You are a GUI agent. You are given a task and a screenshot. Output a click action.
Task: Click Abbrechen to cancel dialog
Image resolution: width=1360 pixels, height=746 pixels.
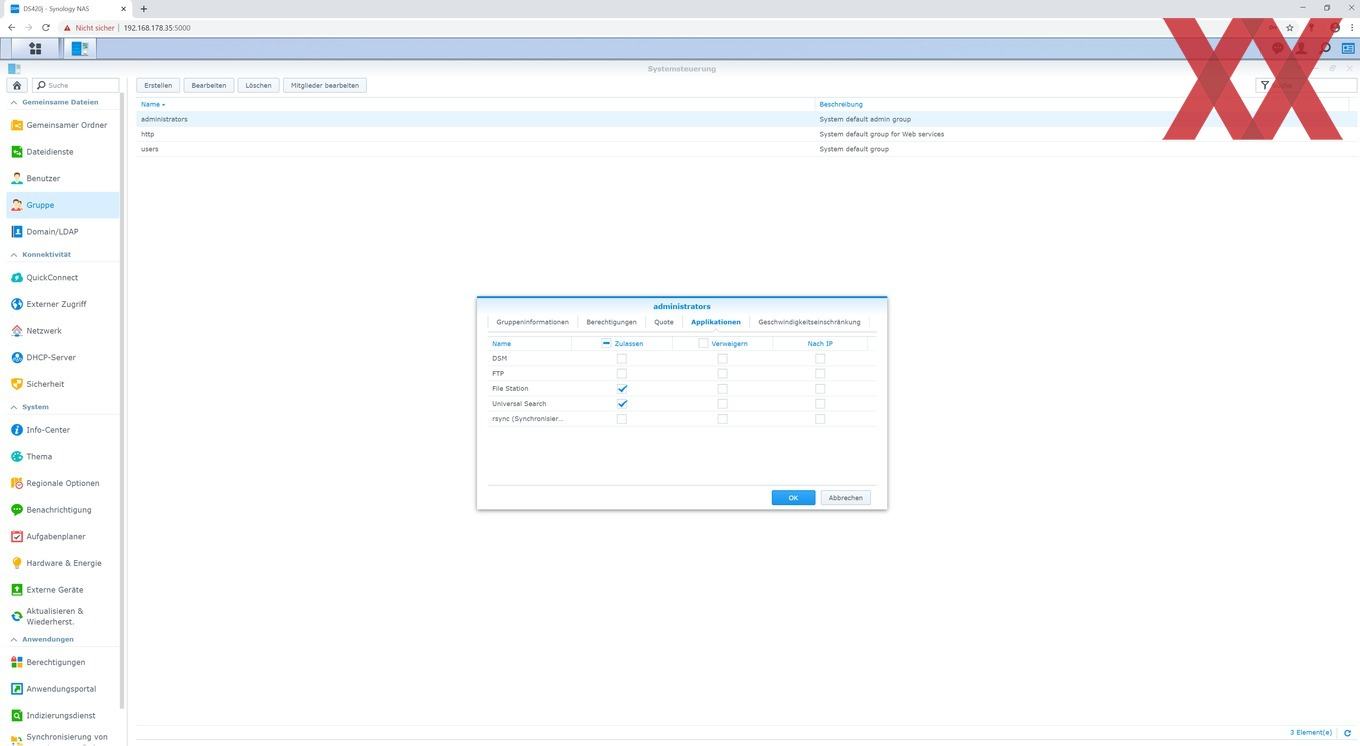click(x=845, y=498)
